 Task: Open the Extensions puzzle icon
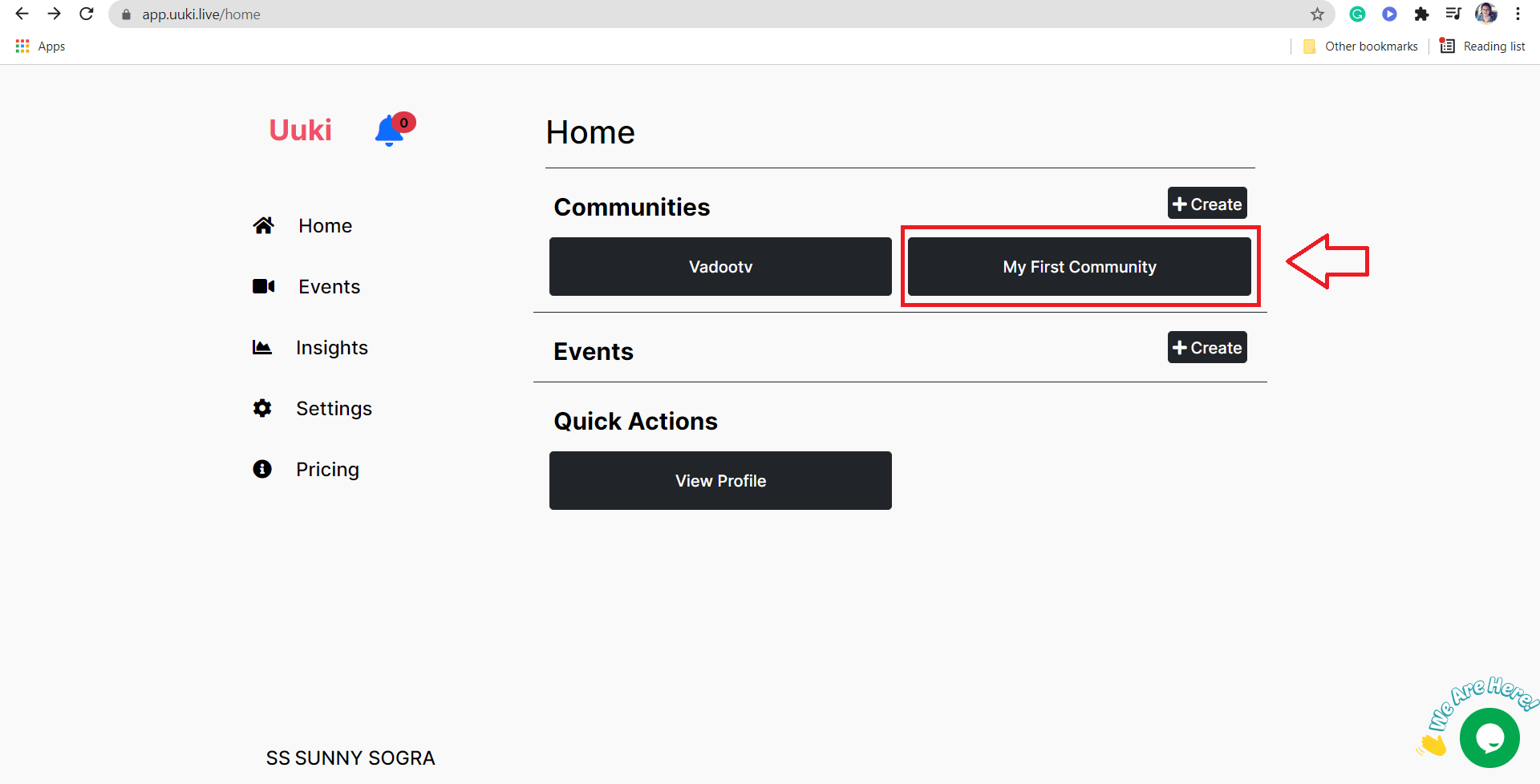point(1421,14)
